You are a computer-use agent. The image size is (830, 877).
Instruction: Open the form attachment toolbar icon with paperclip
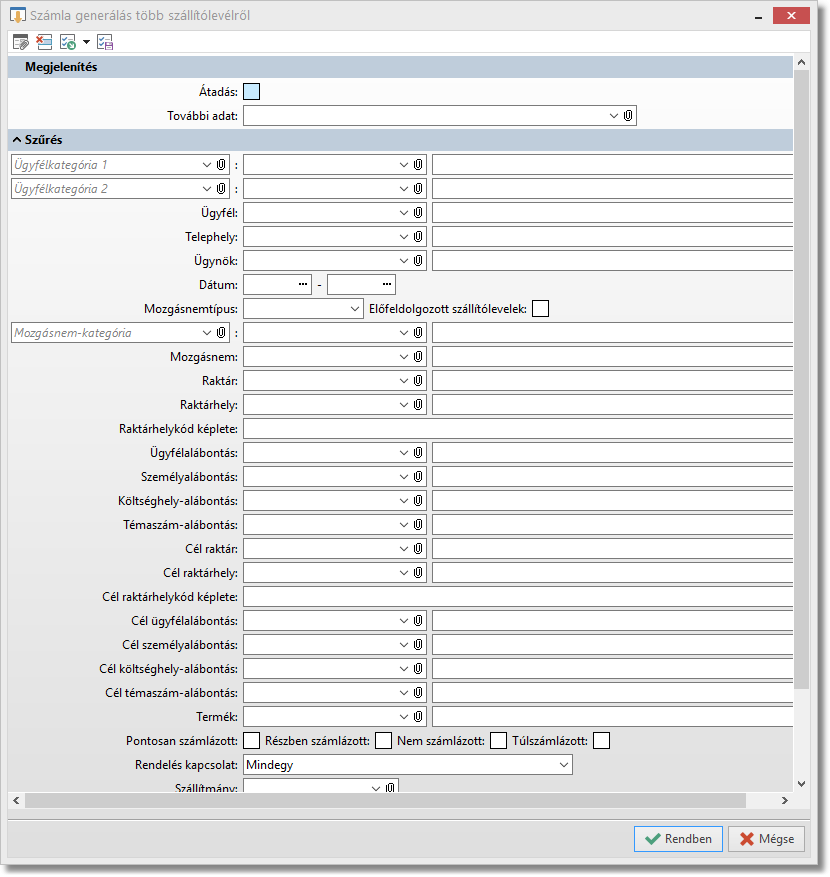21,42
